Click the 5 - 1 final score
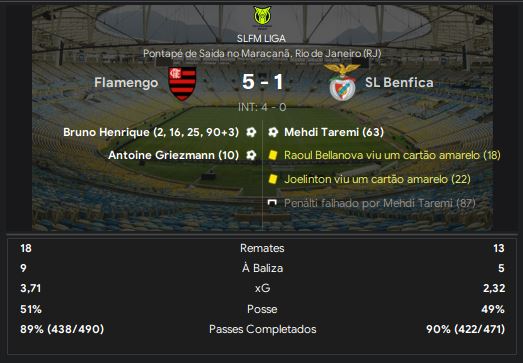 coord(263,82)
